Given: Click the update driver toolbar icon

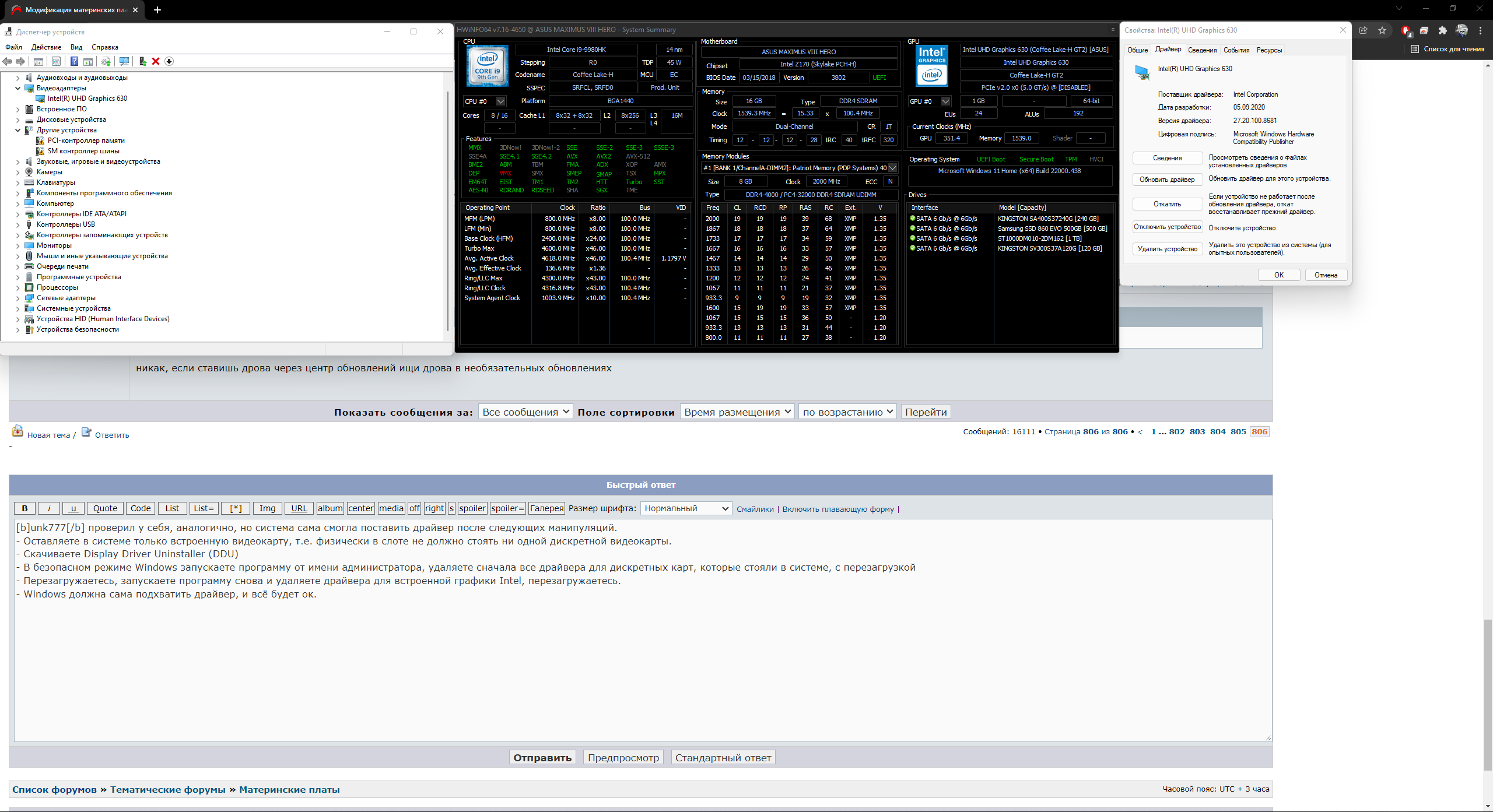Looking at the screenshot, I should click(x=142, y=61).
